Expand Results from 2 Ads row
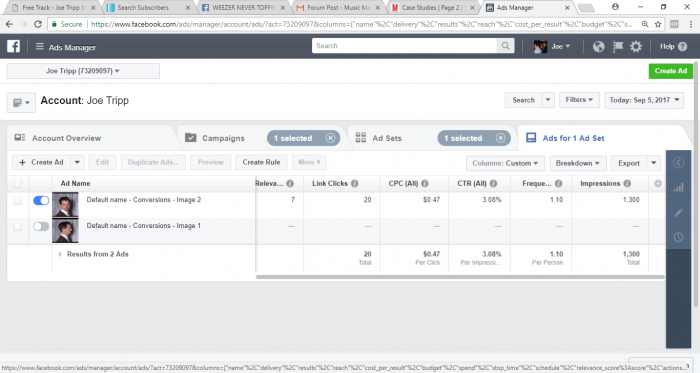 pyautogui.click(x=60, y=254)
